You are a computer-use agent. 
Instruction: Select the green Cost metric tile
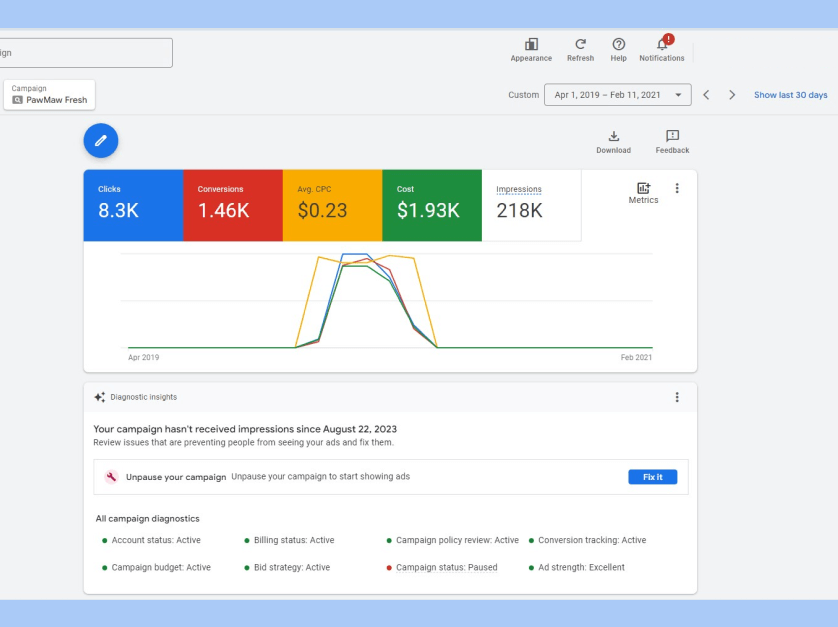[x=432, y=205]
